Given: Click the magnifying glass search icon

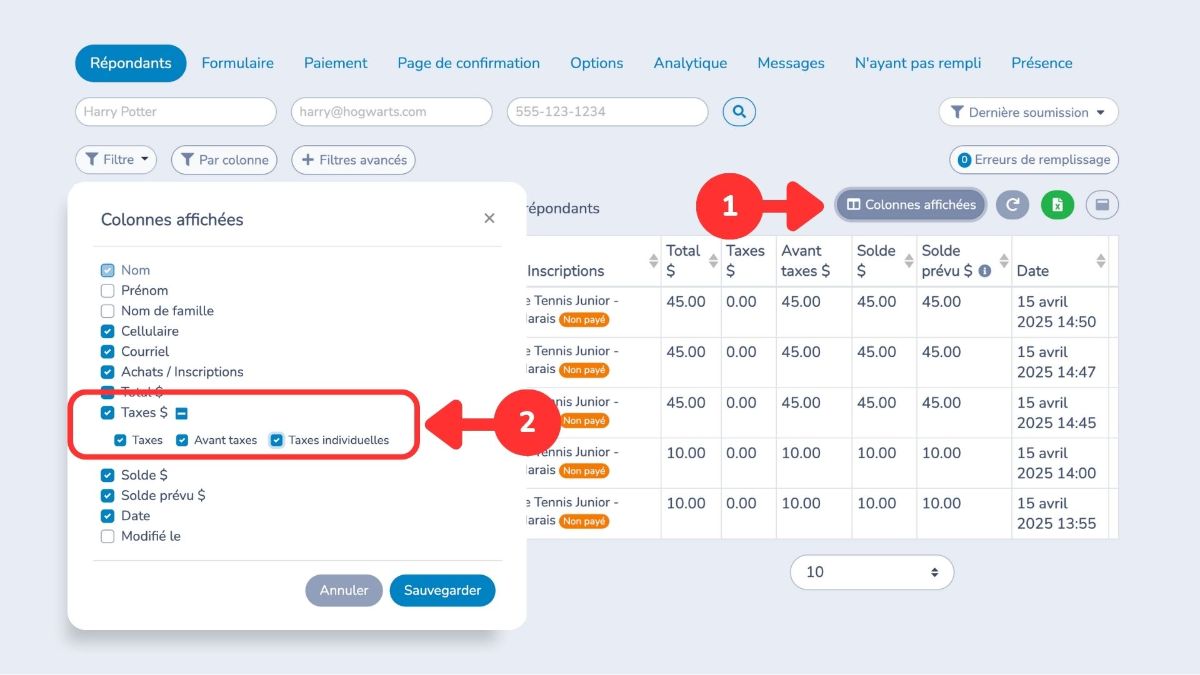Looking at the screenshot, I should pos(739,112).
